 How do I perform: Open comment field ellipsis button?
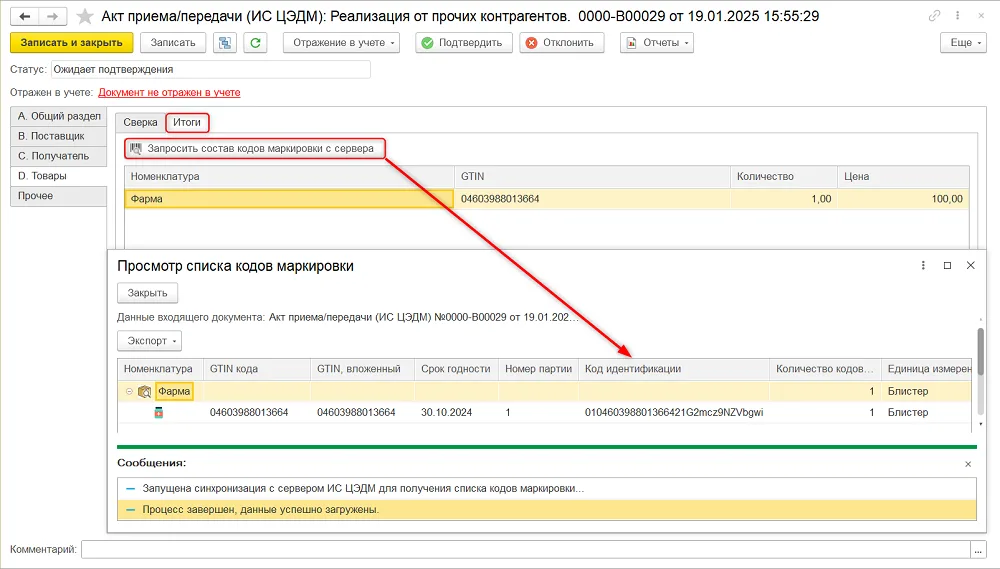[x=978, y=549]
